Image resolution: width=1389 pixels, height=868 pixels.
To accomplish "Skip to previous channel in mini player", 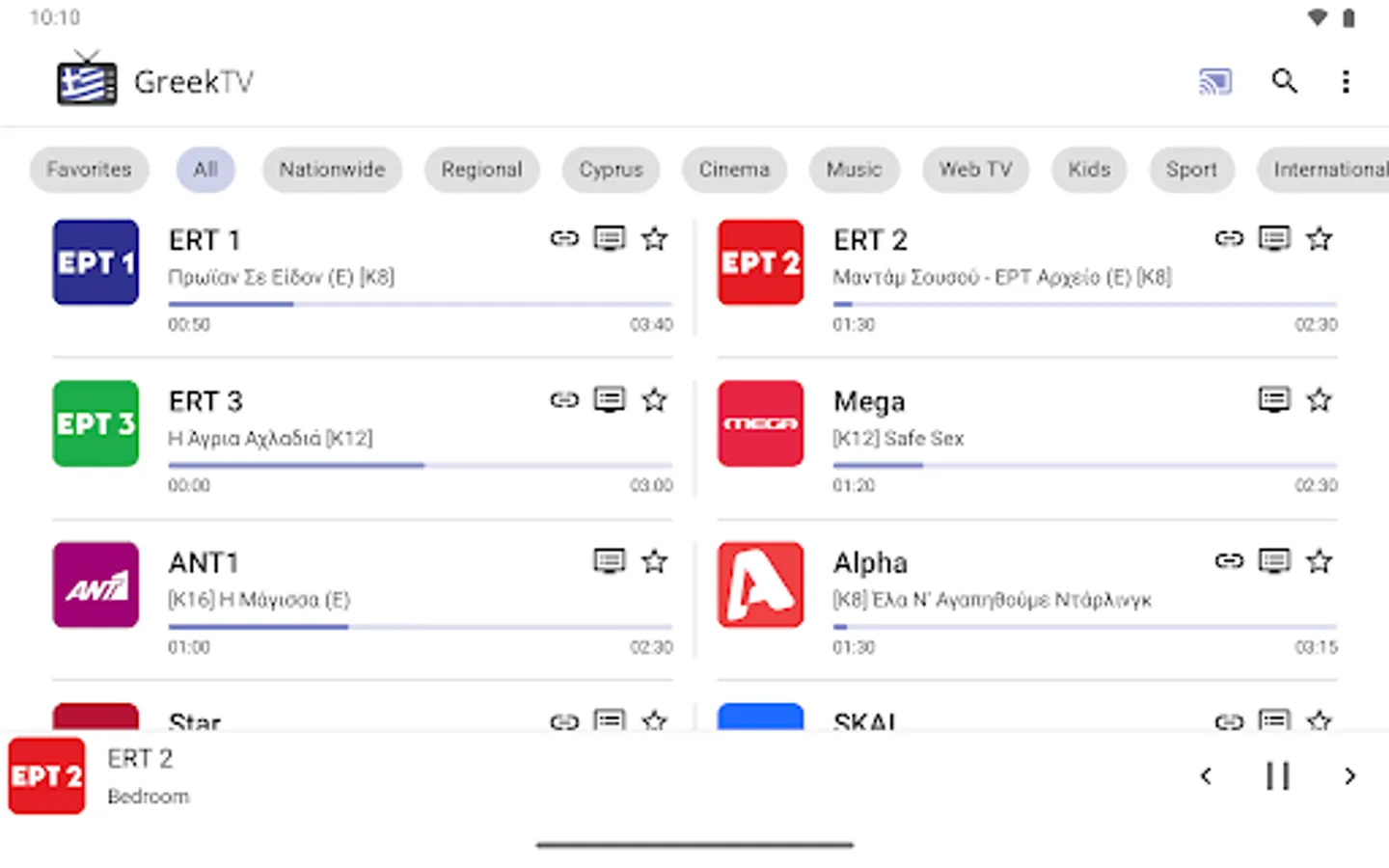I will [1206, 775].
